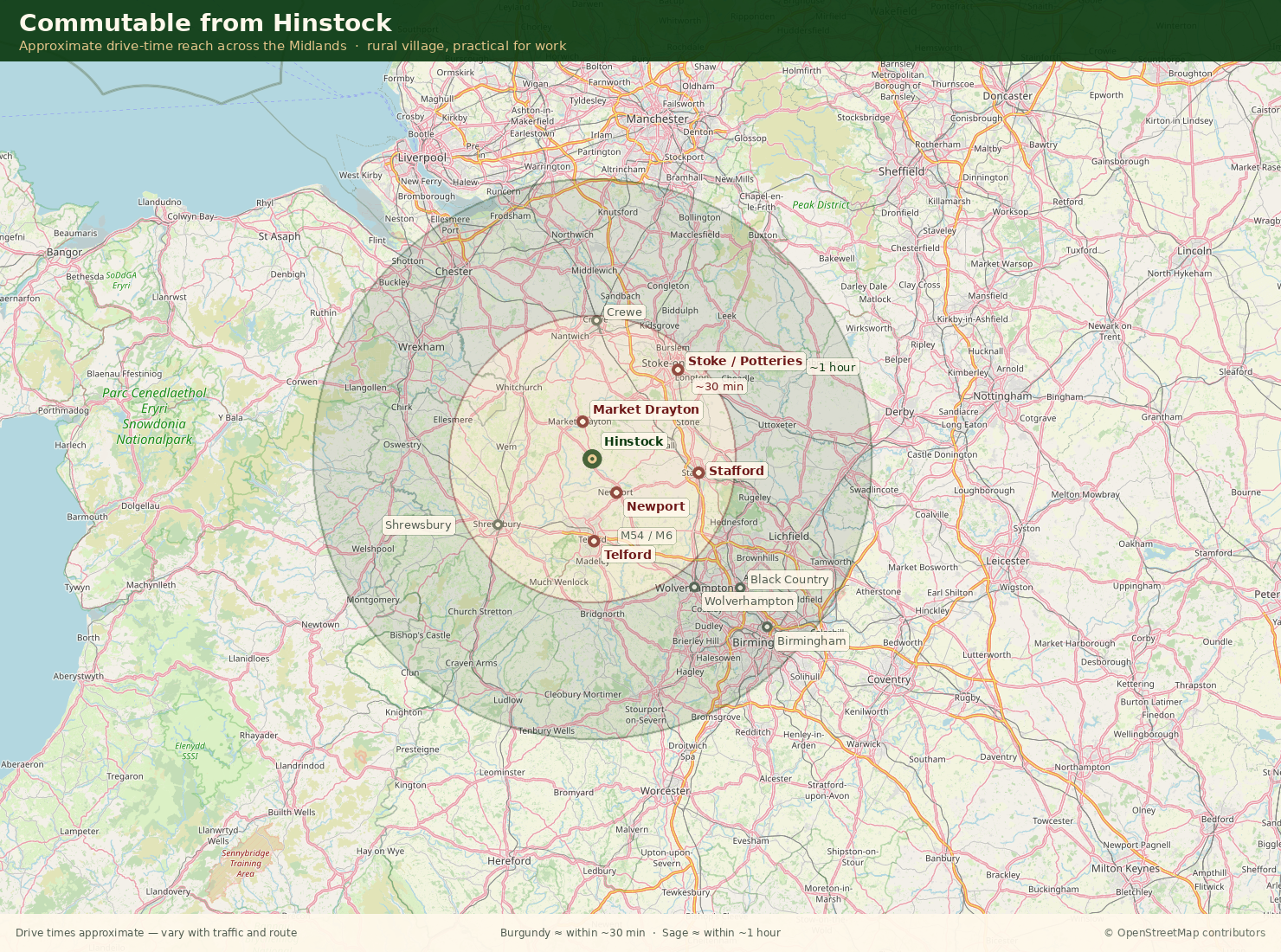Open the OpenStreetMap contributors attribution
This screenshot has width=1281, height=952.
(1184, 933)
